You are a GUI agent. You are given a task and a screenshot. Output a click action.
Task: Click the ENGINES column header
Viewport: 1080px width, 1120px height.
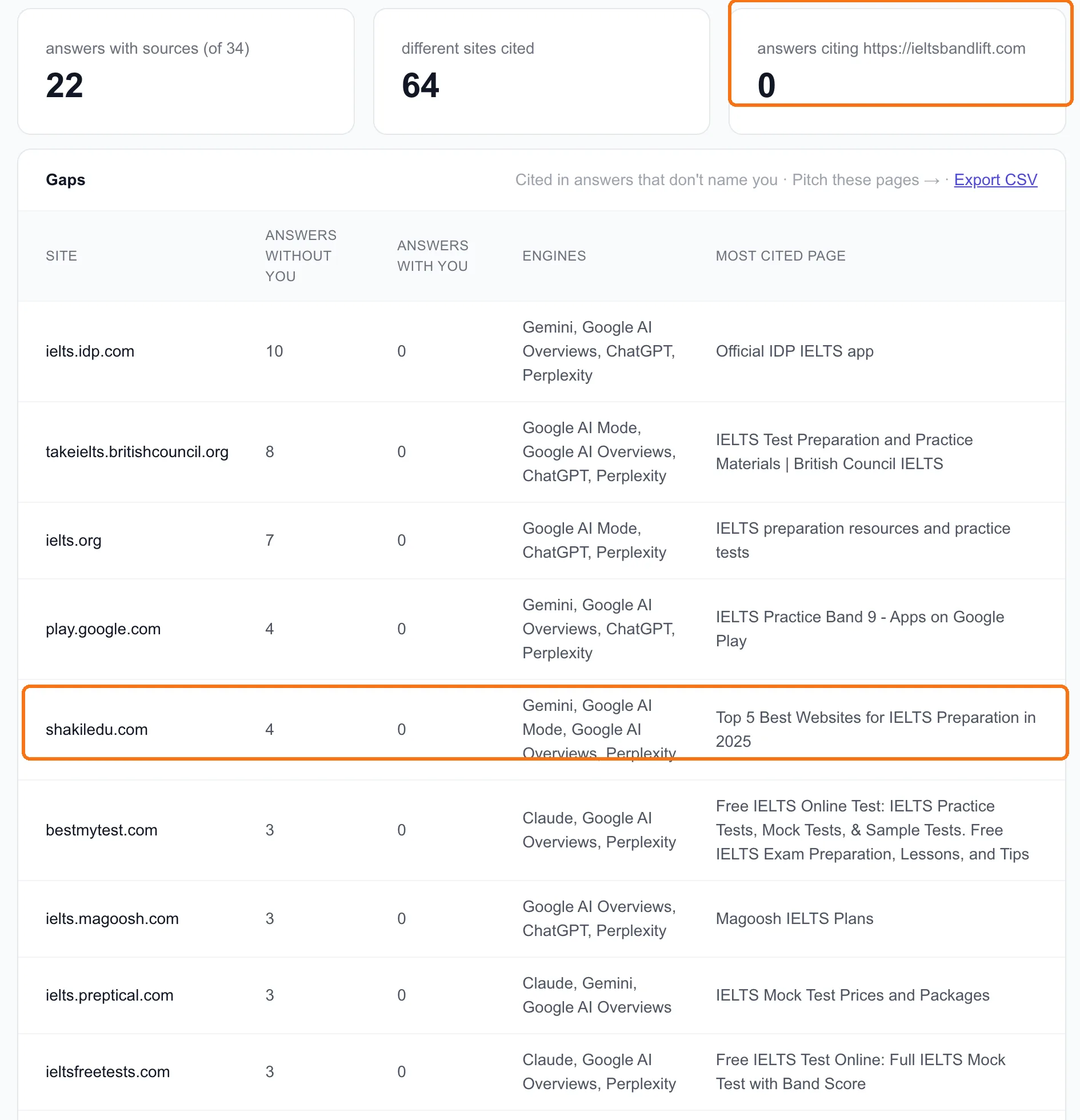[x=554, y=255]
